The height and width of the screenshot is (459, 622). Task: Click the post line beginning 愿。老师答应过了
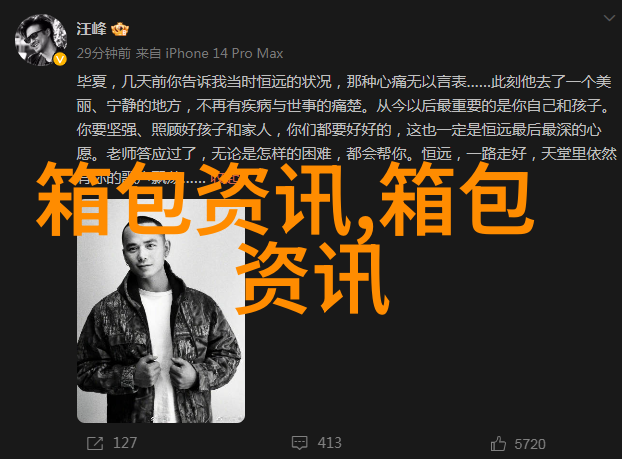[x=347, y=154]
